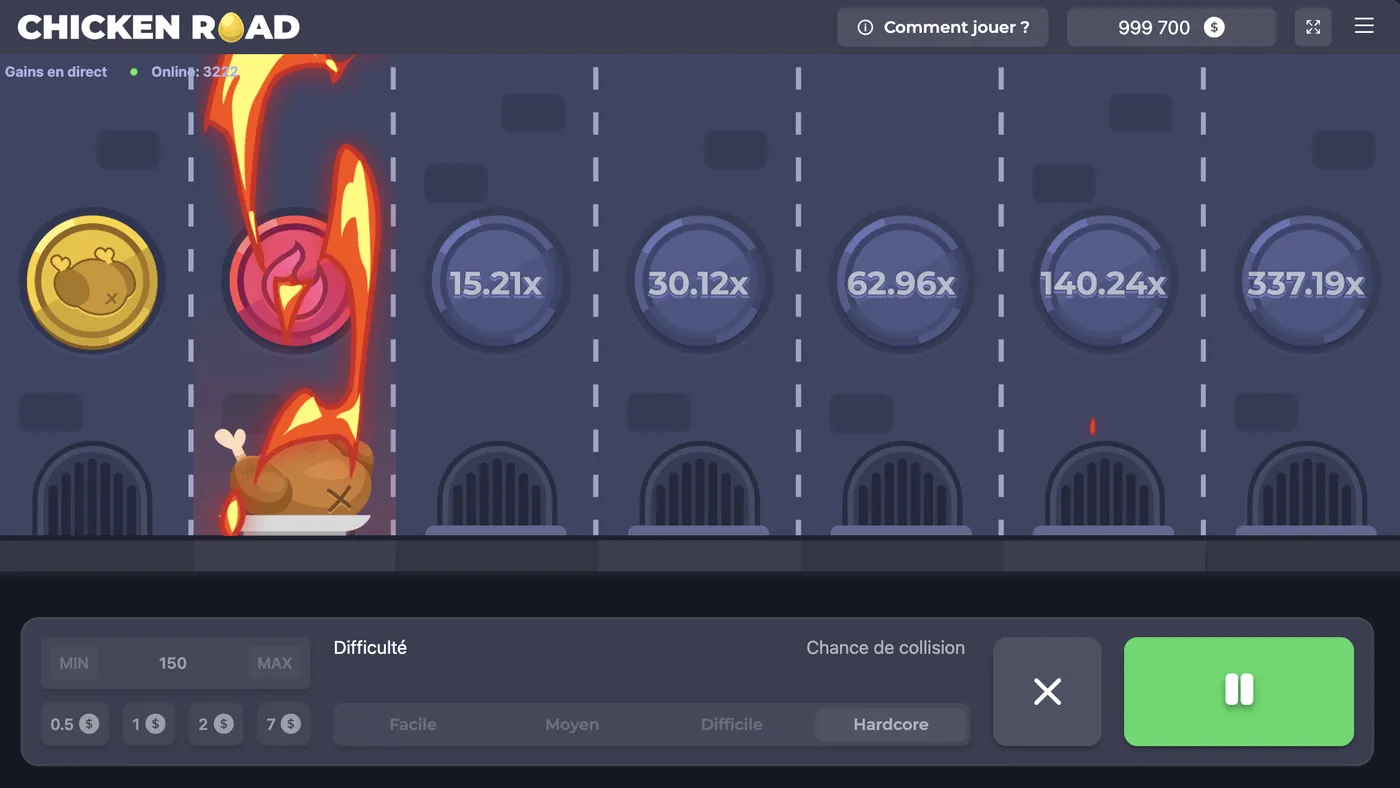The width and height of the screenshot is (1400, 788).
Task: Click the 150 bet amount field
Action: (x=173, y=663)
